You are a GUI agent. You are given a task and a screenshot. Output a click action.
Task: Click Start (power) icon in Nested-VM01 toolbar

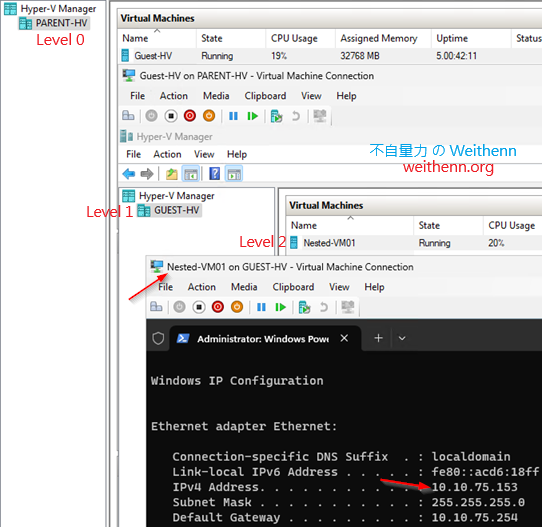tap(179, 307)
